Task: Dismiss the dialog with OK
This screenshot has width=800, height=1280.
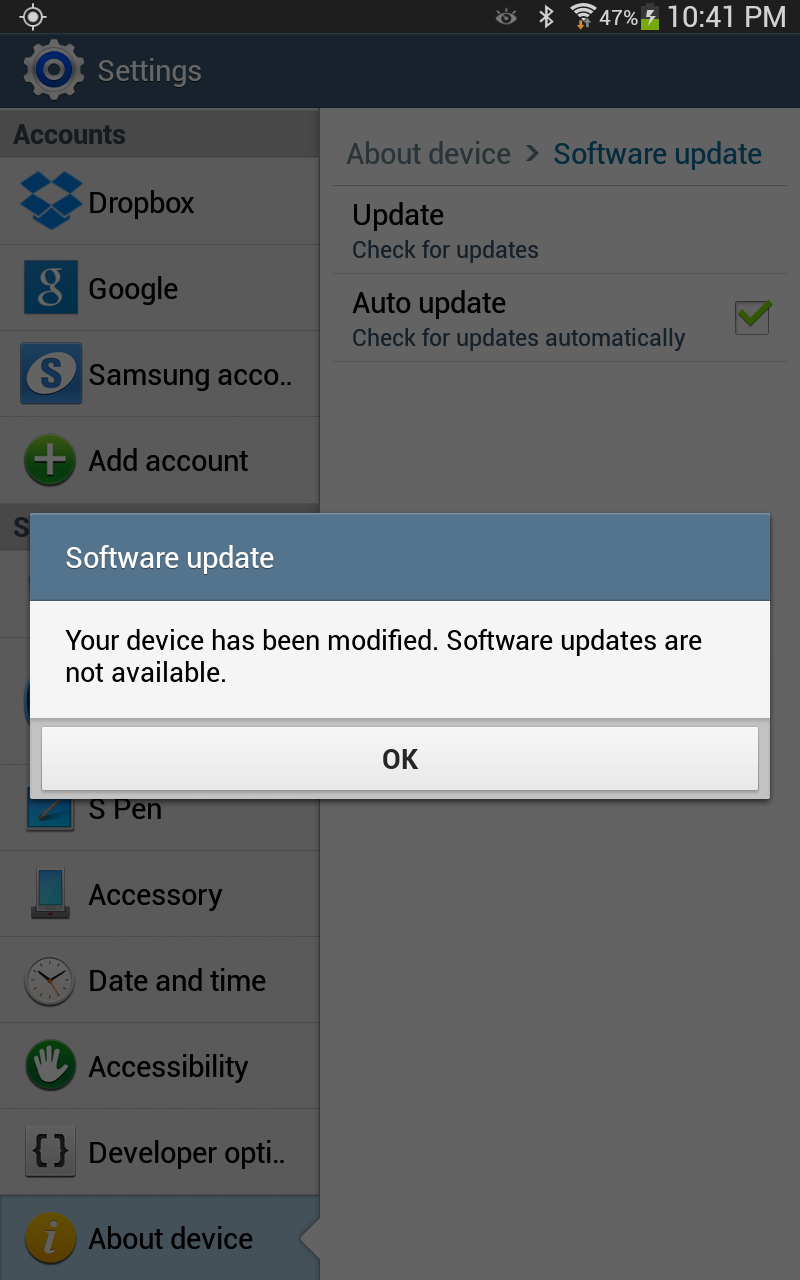Action: 400,759
